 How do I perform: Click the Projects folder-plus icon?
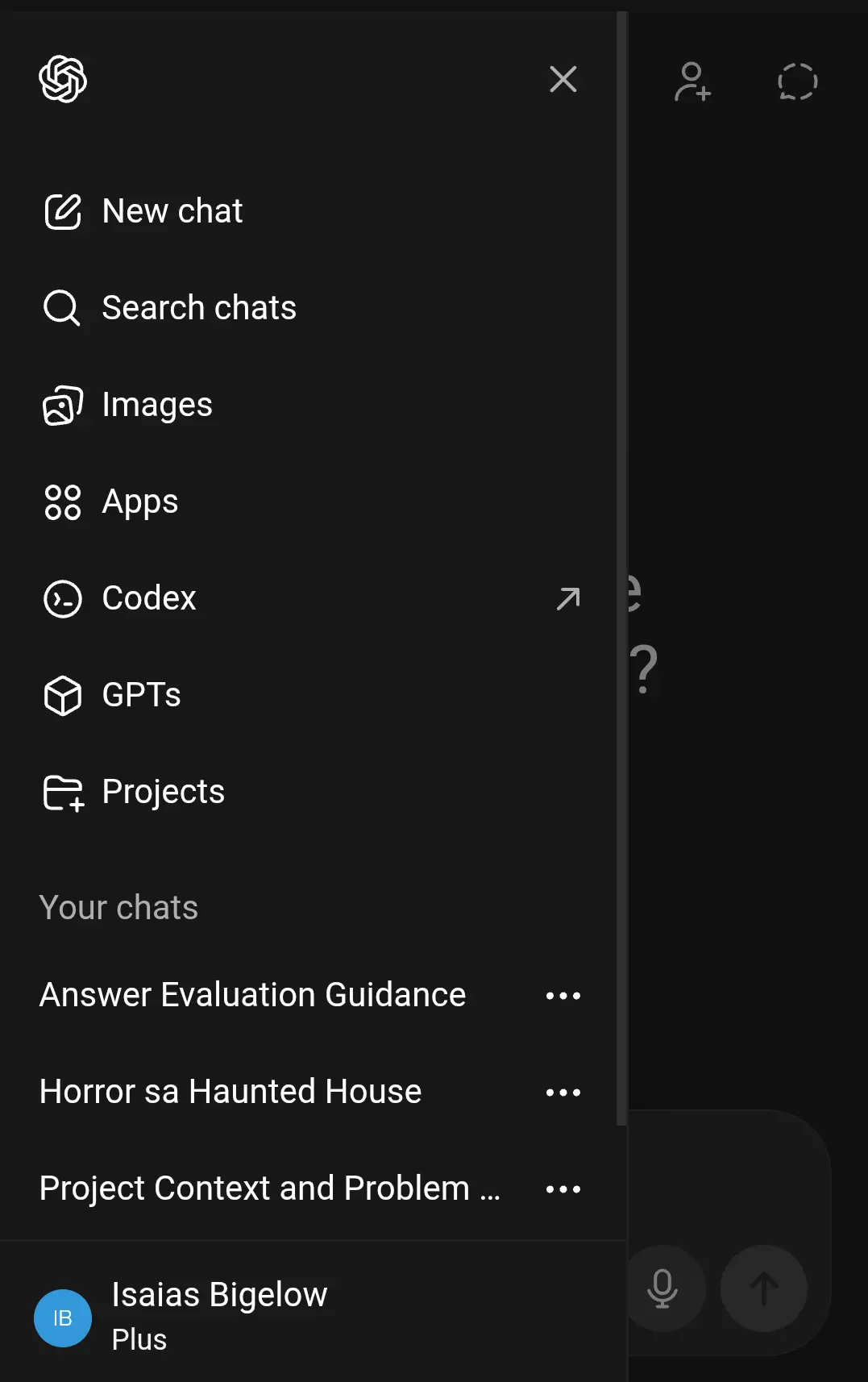[x=64, y=793]
